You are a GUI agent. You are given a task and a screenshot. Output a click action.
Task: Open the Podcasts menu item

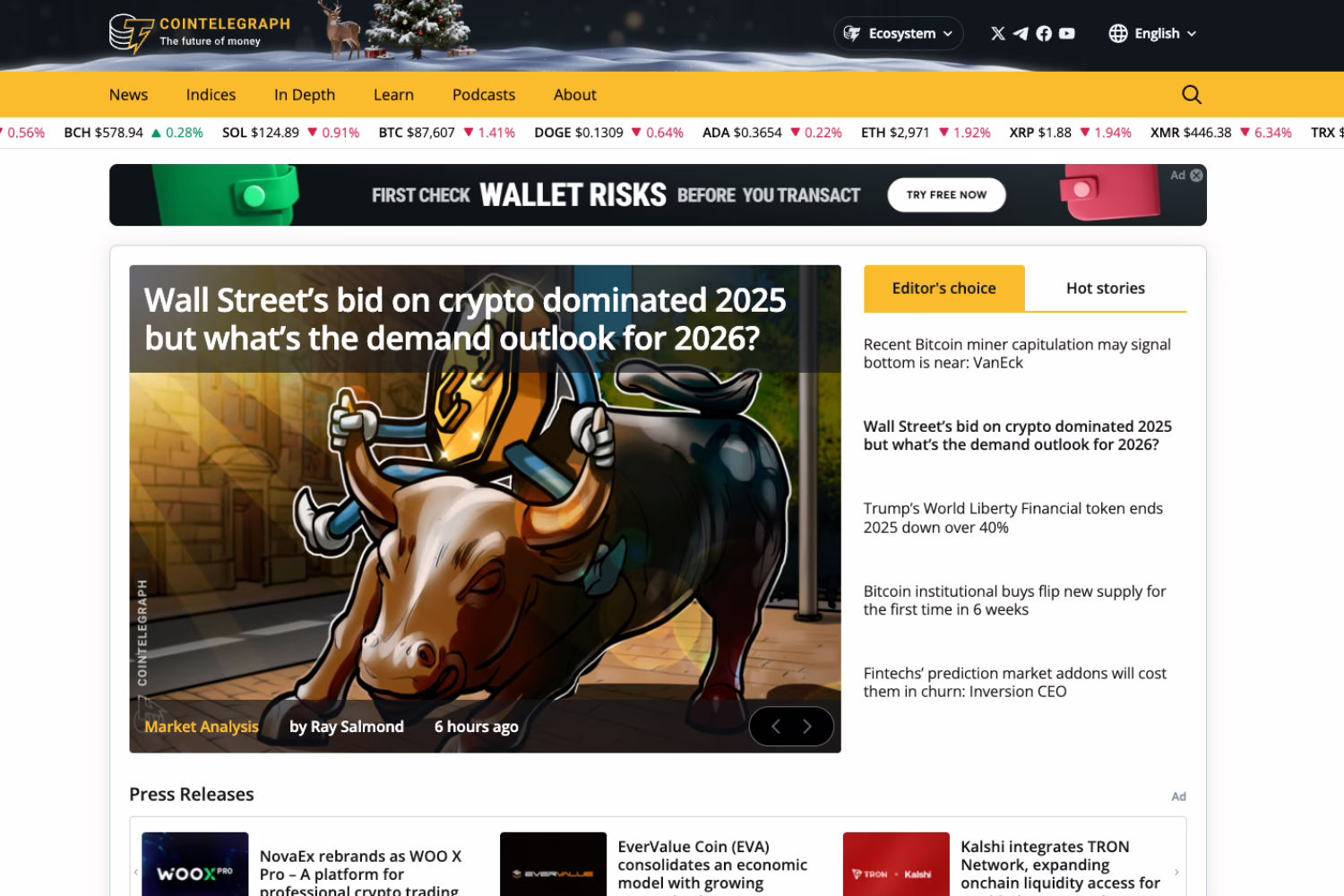coord(483,95)
